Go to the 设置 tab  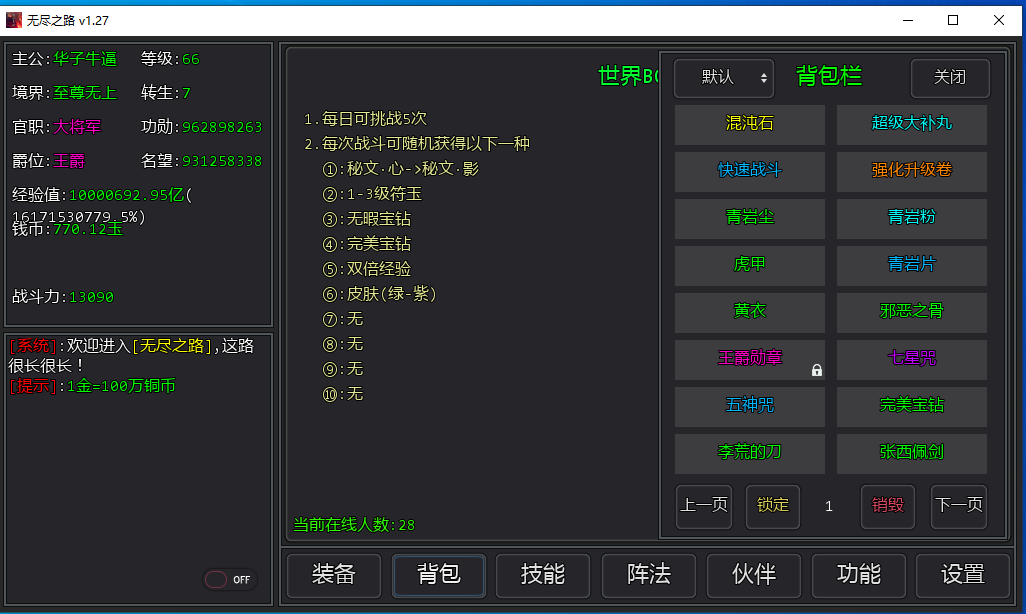click(x=963, y=574)
